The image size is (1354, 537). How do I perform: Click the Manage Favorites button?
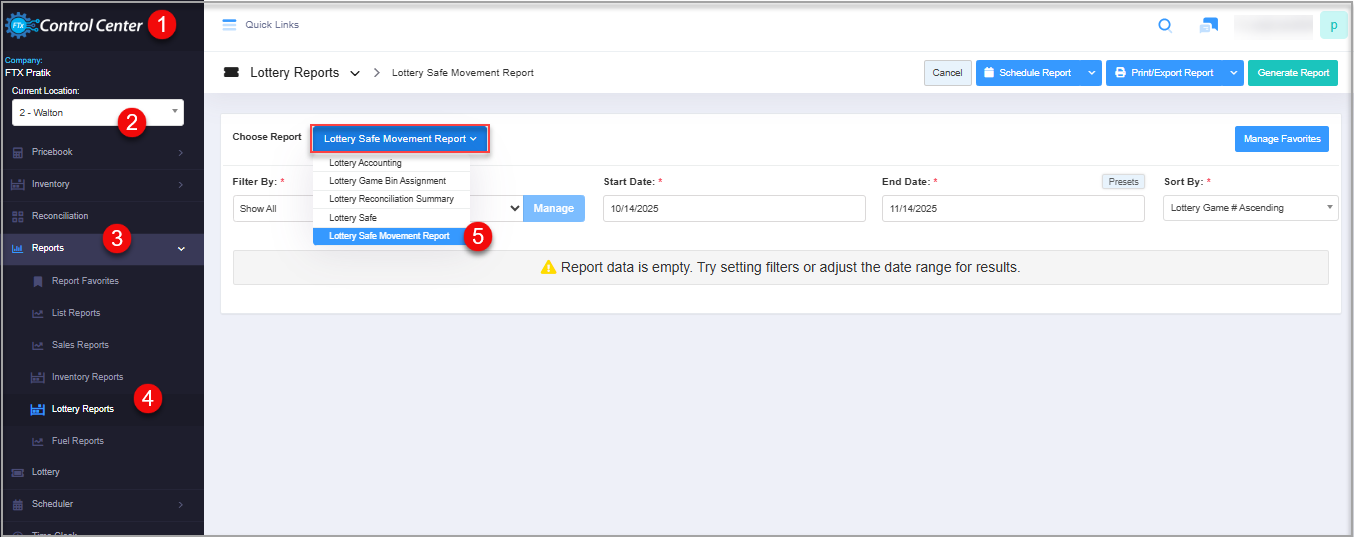pos(1281,139)
